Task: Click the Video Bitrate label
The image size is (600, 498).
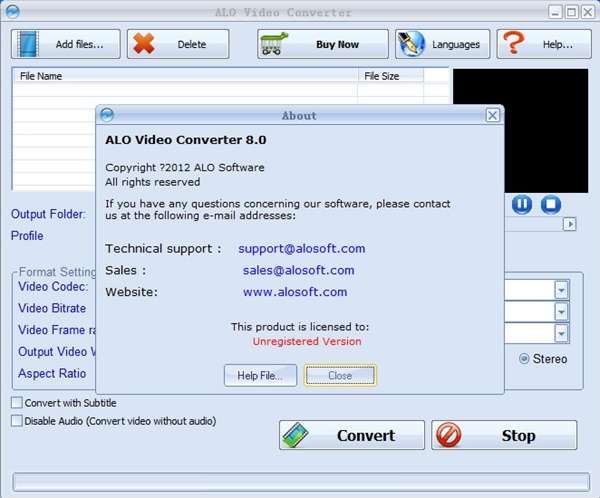Action: coord(52,308)
